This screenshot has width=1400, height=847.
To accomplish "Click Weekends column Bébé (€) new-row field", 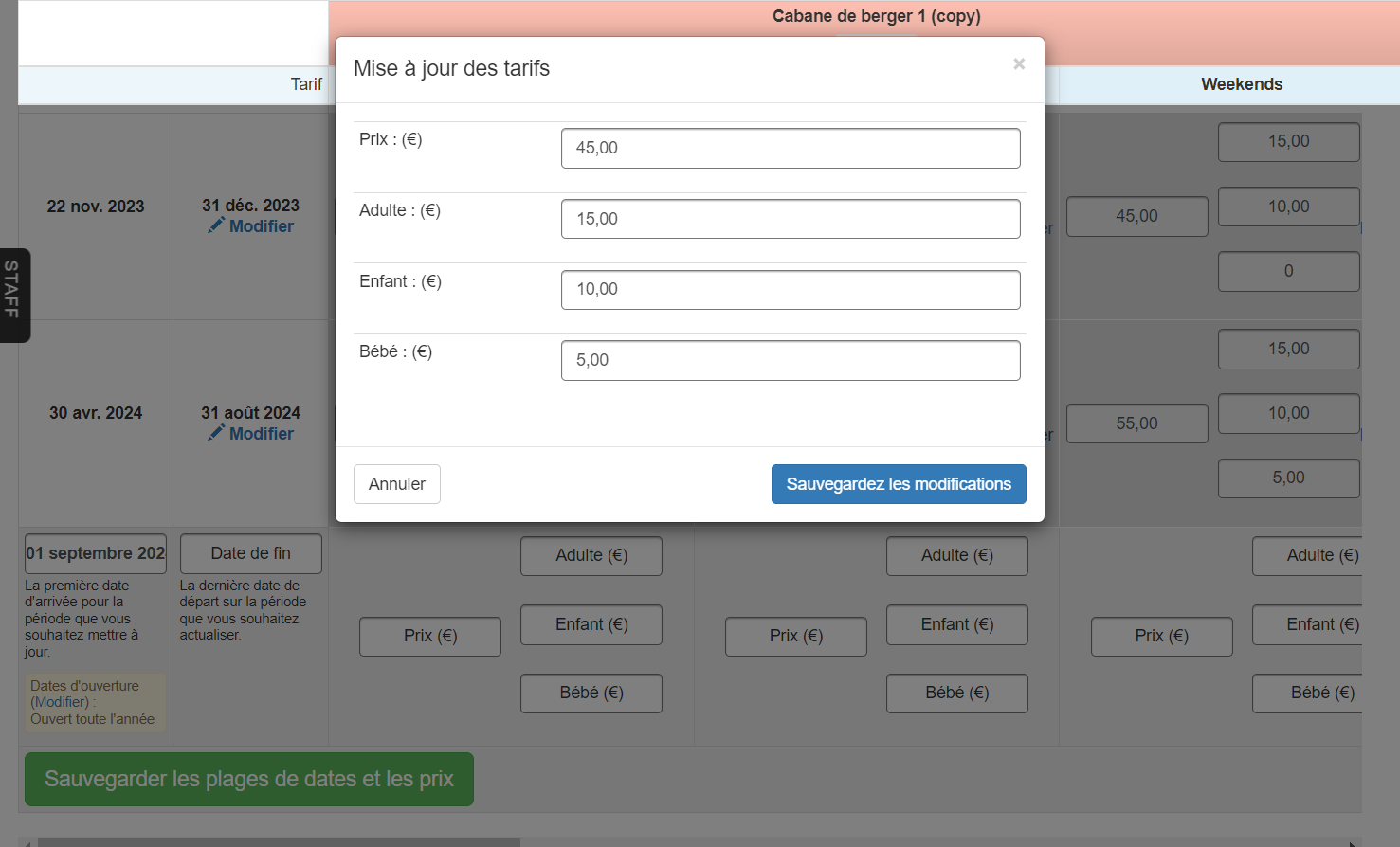I will point(1307,693).
